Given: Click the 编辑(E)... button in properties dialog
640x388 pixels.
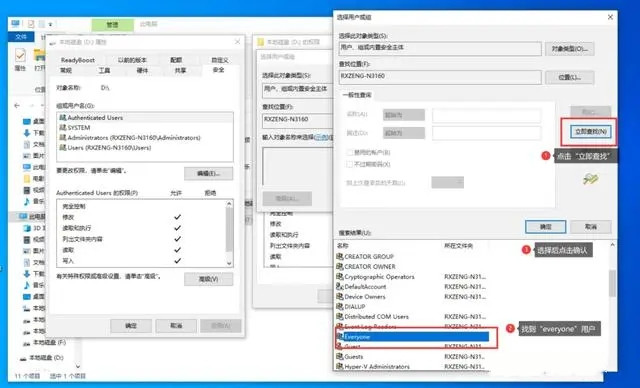Looking at the screenshot, I should tap(209, 173).
